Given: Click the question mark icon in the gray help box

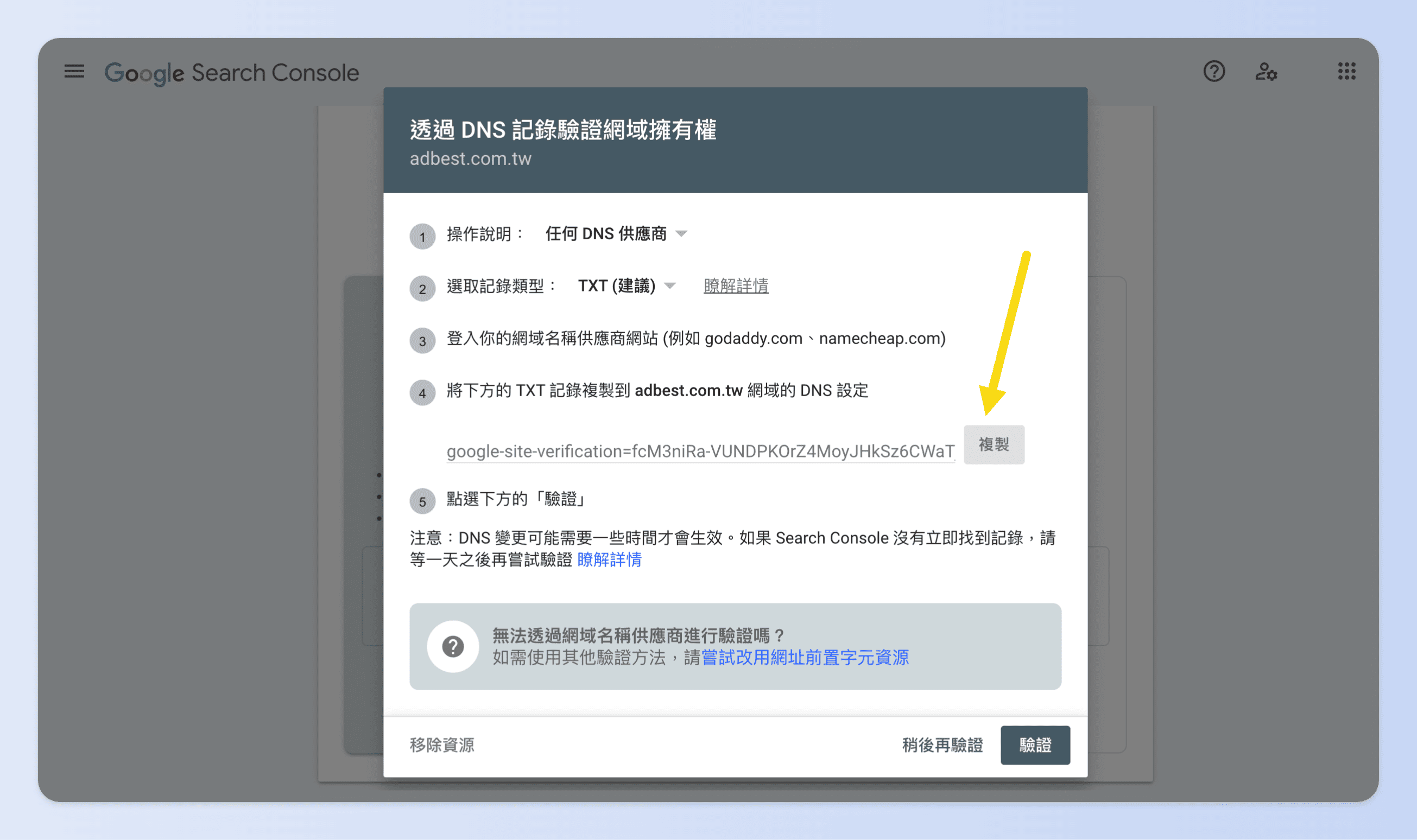Looking at the screenshot, I should 452,646.
